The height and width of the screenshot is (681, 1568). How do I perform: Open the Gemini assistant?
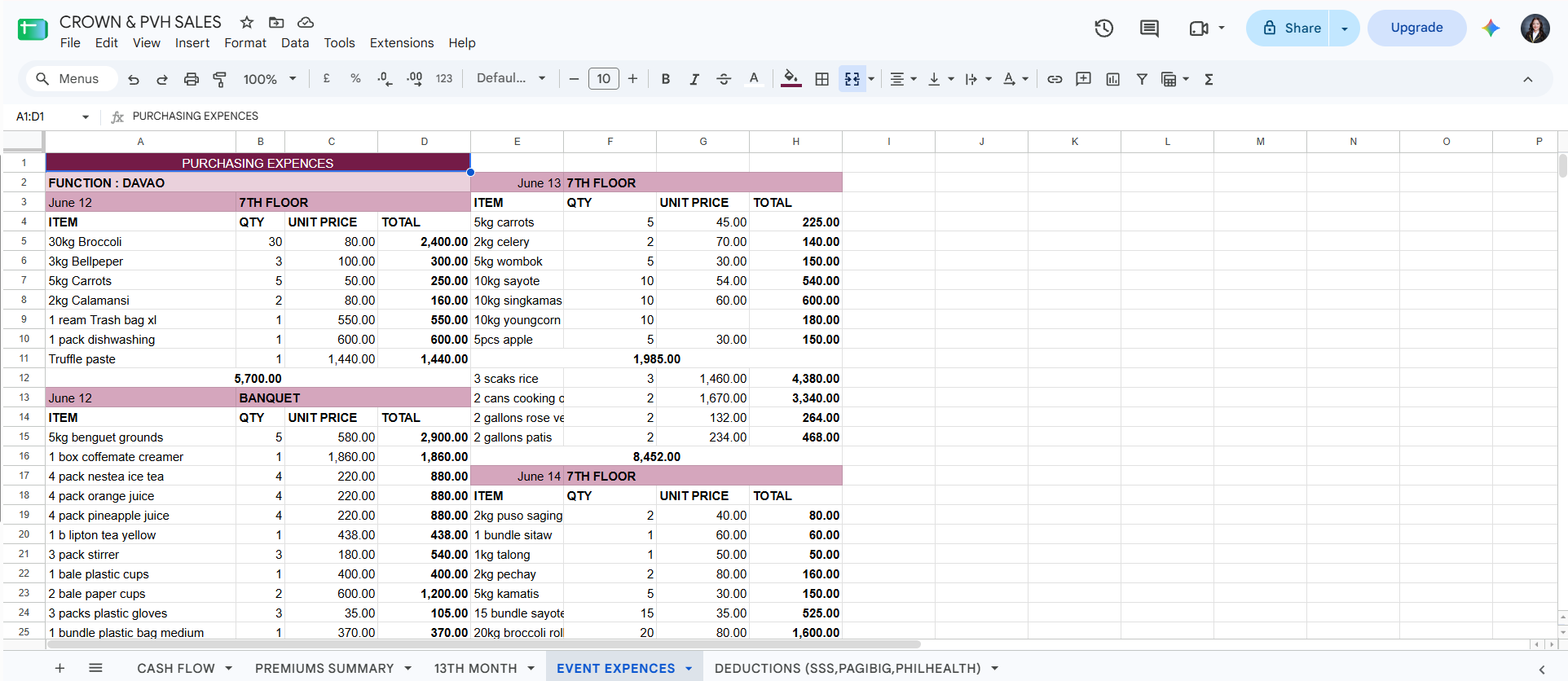coord(1491,29)
